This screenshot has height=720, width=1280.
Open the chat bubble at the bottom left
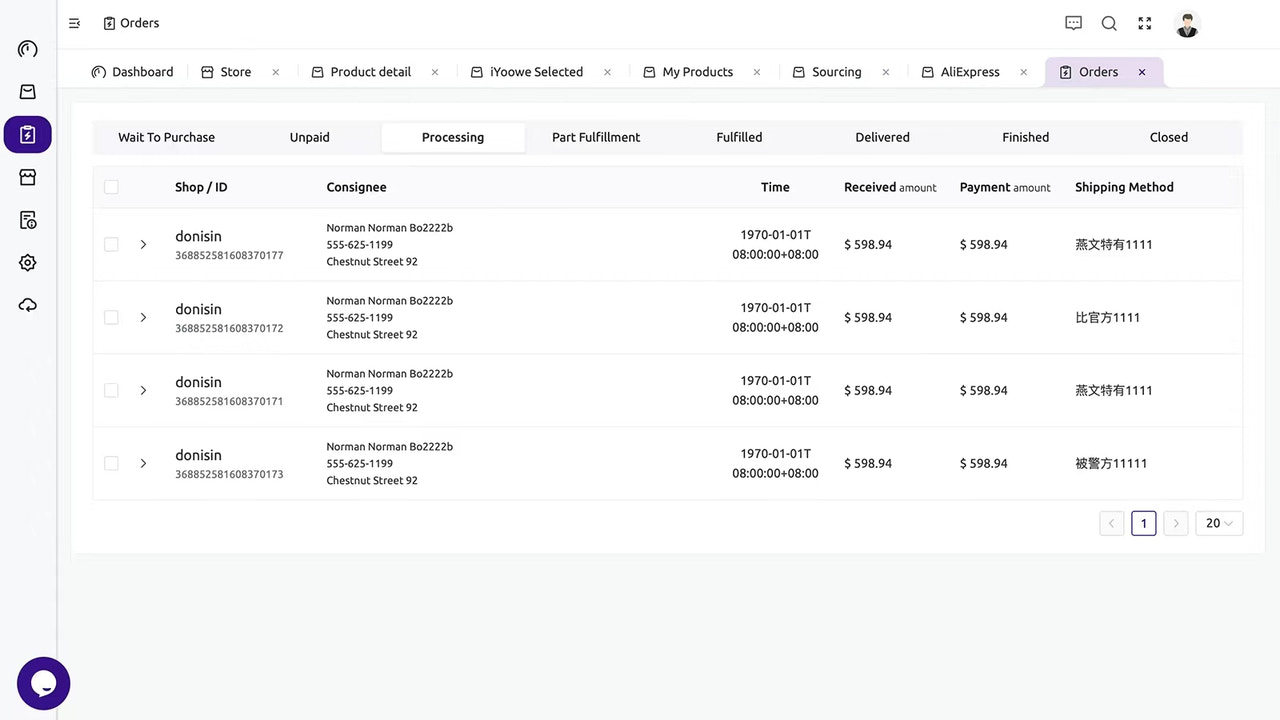pos(43,683)
